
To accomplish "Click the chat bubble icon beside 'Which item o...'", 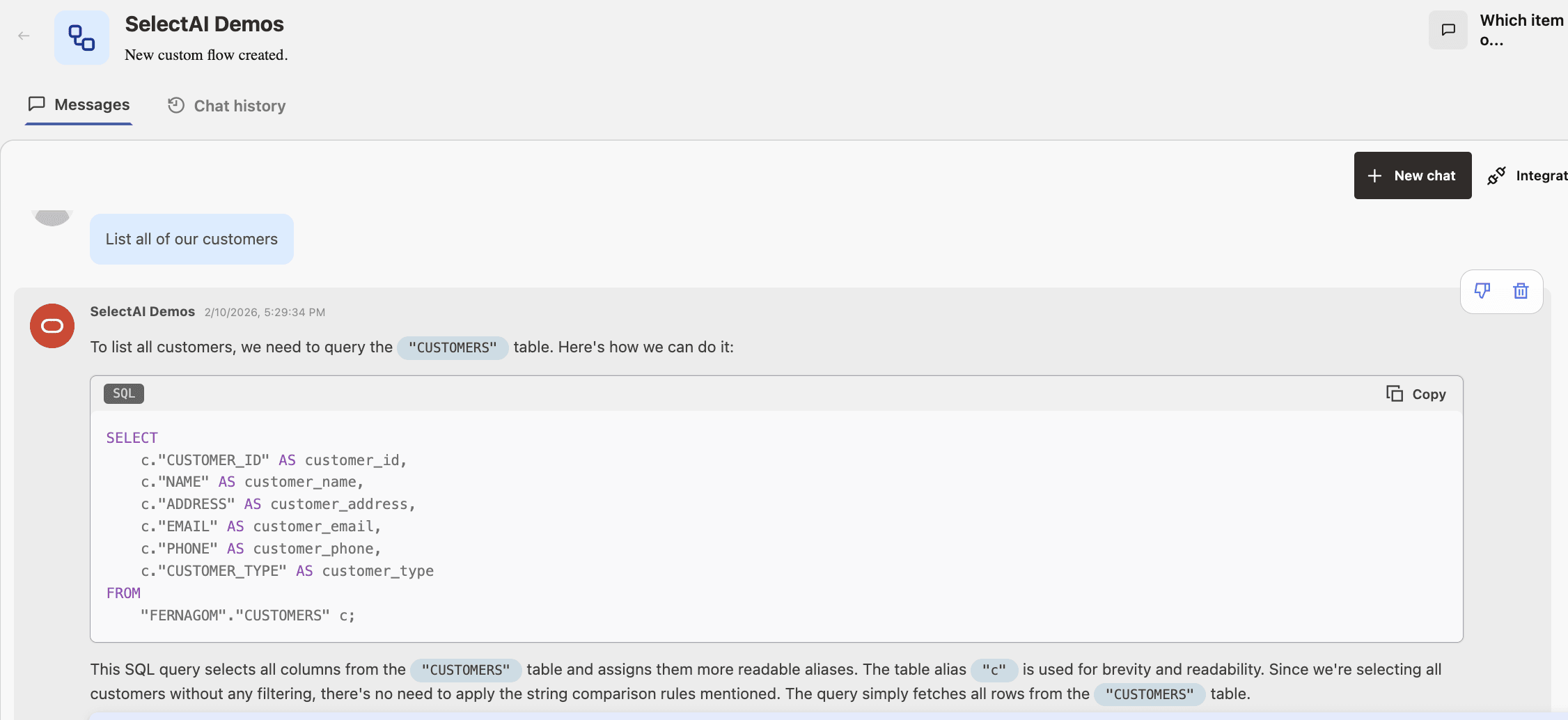I will click(x=1448, y=30).
